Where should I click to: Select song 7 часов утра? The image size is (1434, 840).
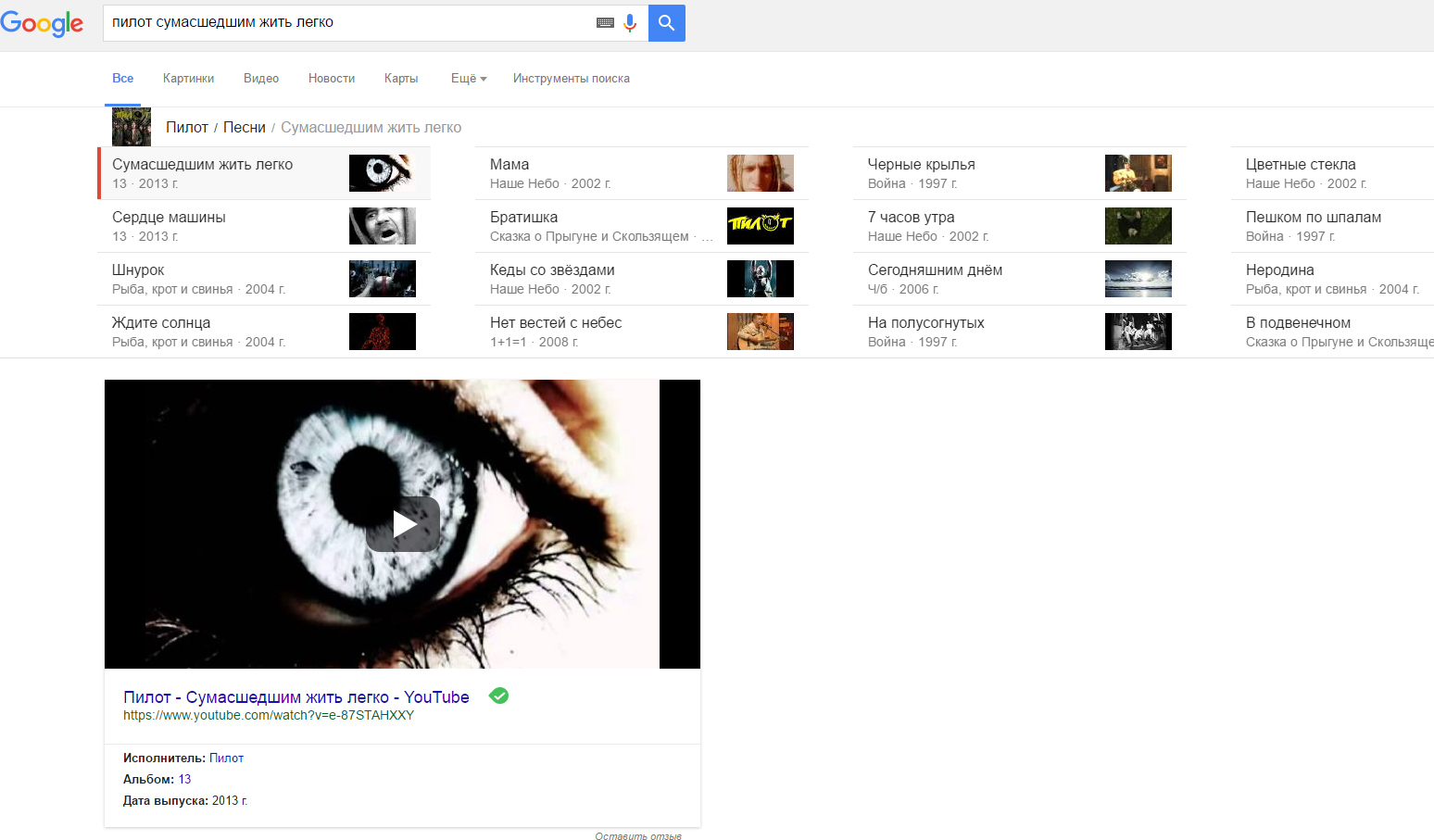(1020, 226)
